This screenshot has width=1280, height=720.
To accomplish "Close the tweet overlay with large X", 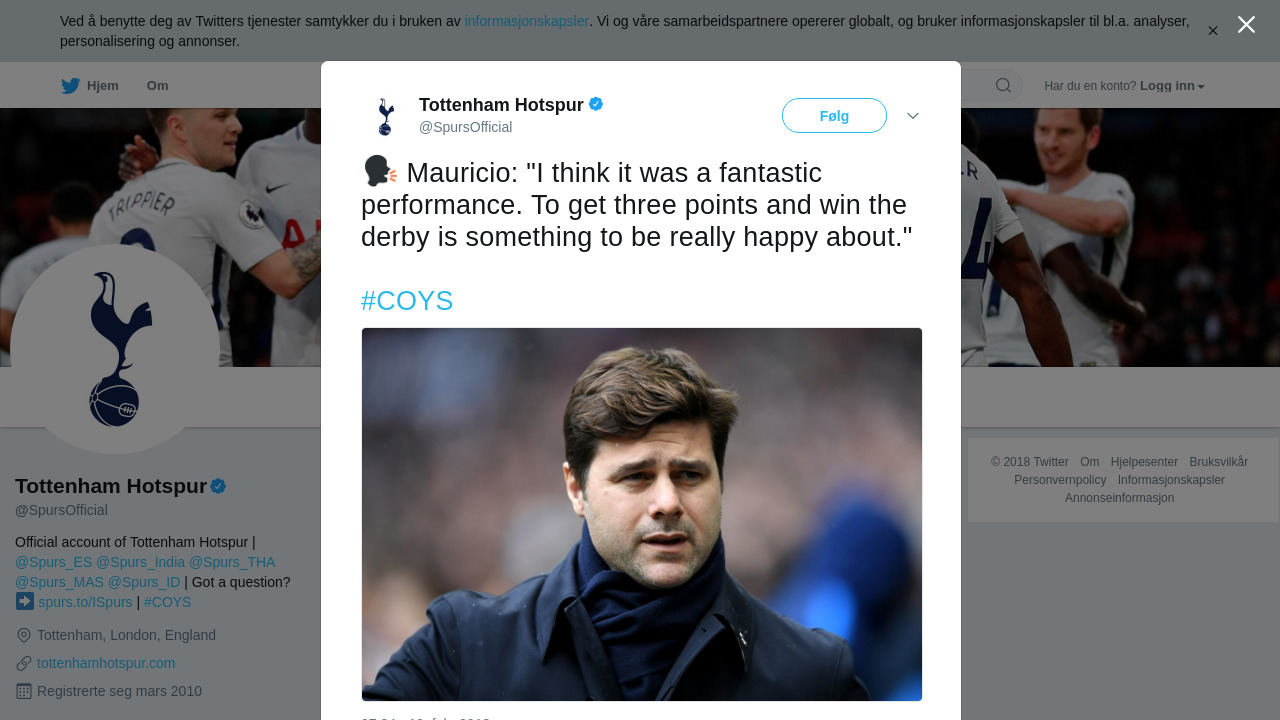I will (1246, 25).
